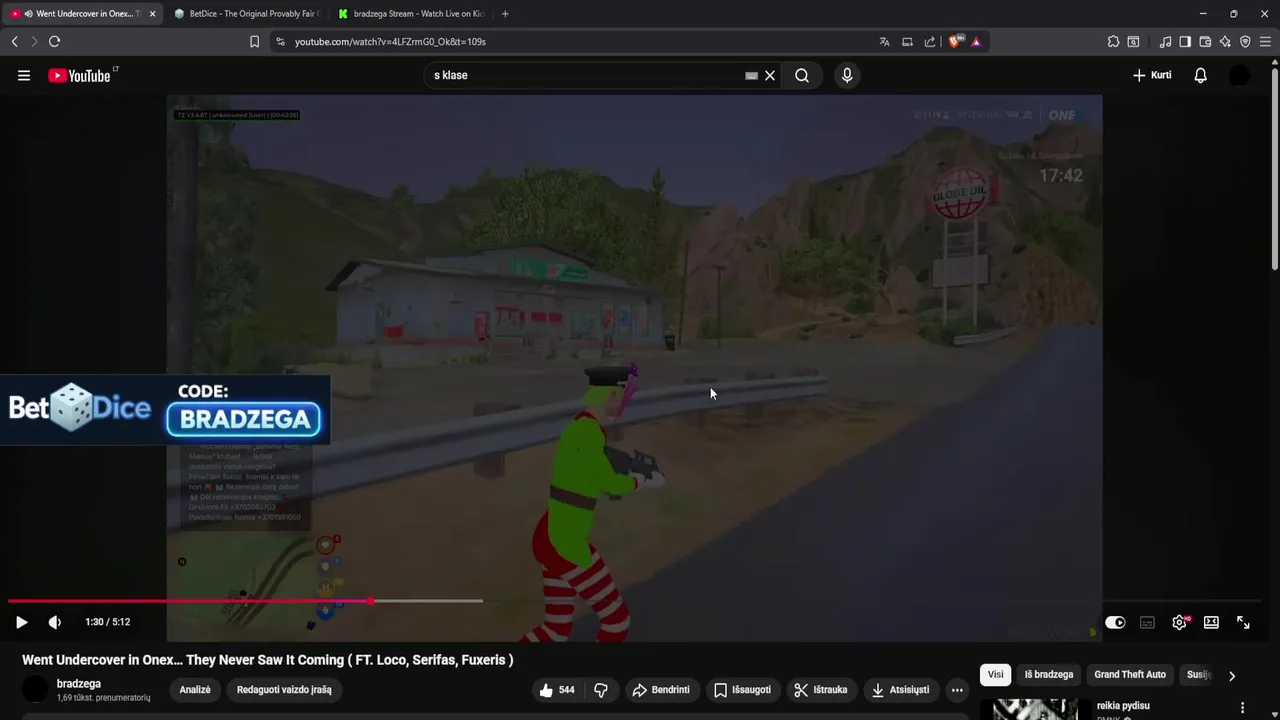Image resolution: width=1280 pixels, height=720 pixels.
Task: Toggle subtitles on the player
Action: click(1147, 622)
